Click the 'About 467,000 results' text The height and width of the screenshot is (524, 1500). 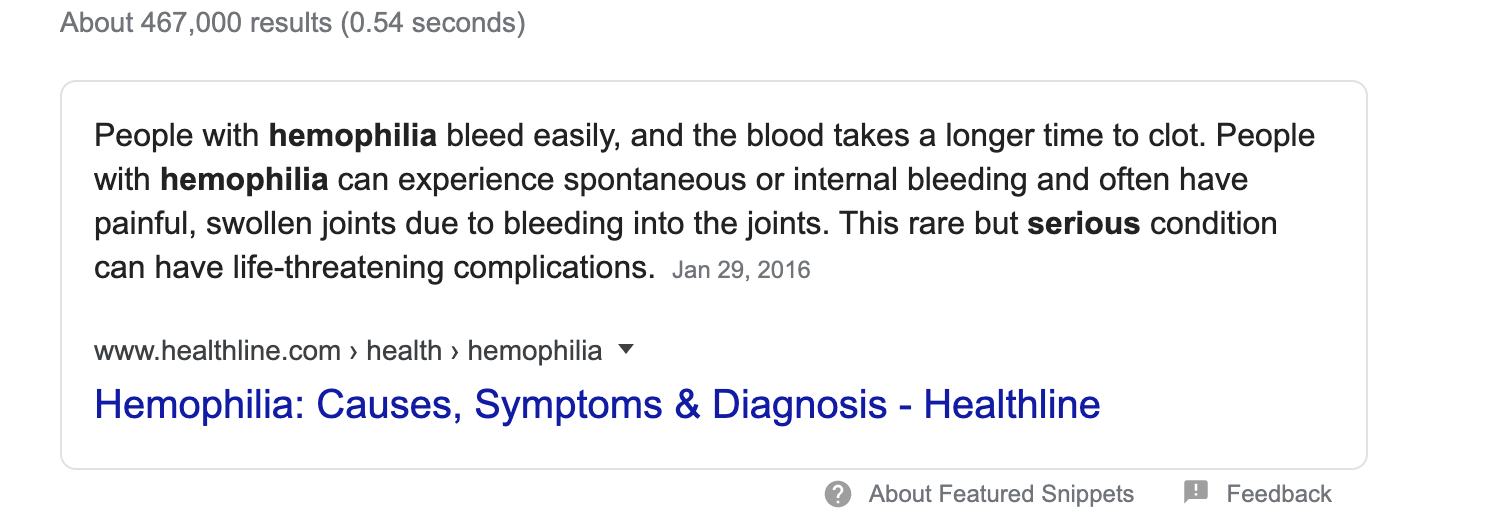(196, 22)
